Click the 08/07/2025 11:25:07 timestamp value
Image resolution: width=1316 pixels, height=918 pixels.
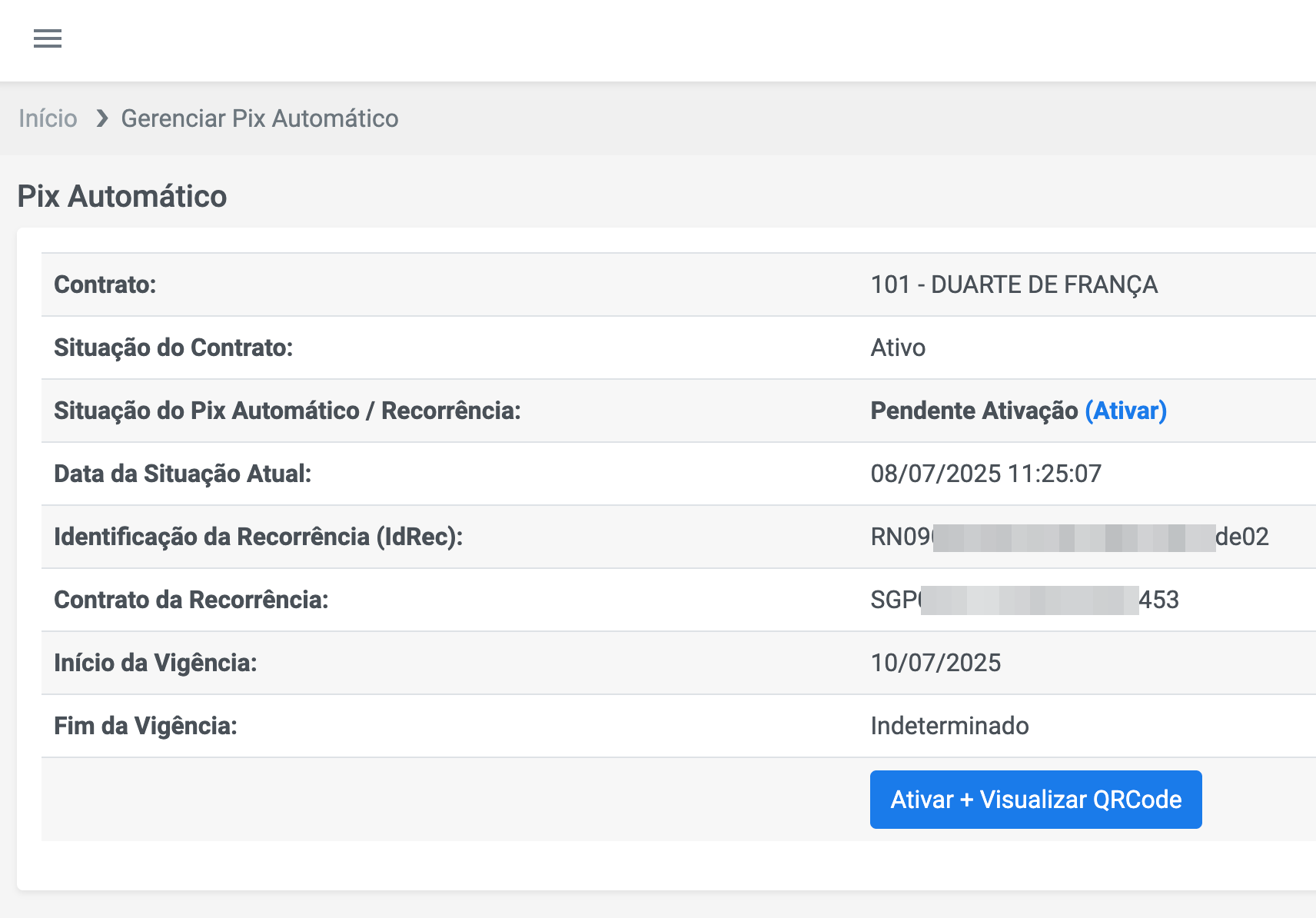pos(985,474)
